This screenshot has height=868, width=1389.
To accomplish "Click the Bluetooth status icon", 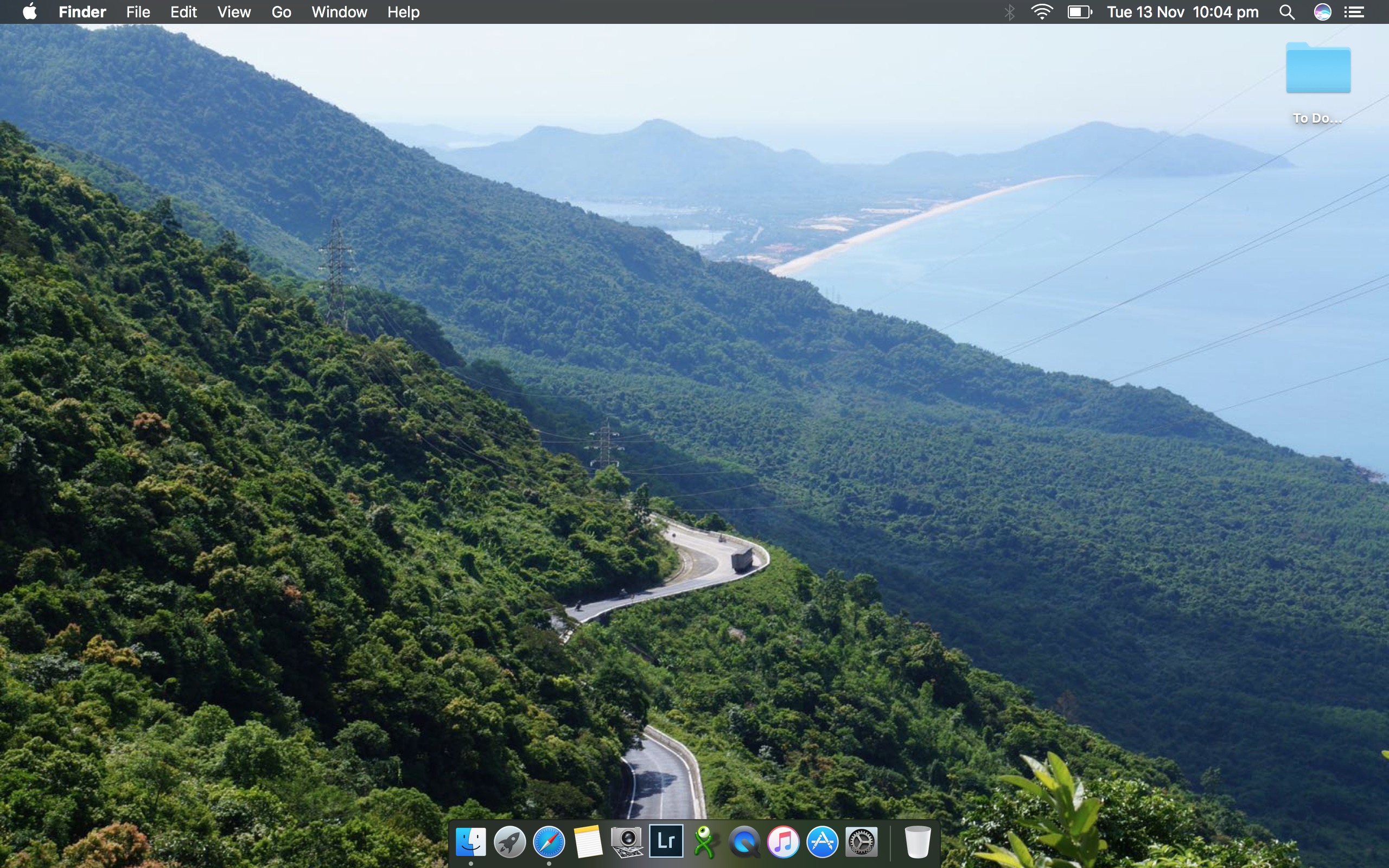I will coord(1009,12).
